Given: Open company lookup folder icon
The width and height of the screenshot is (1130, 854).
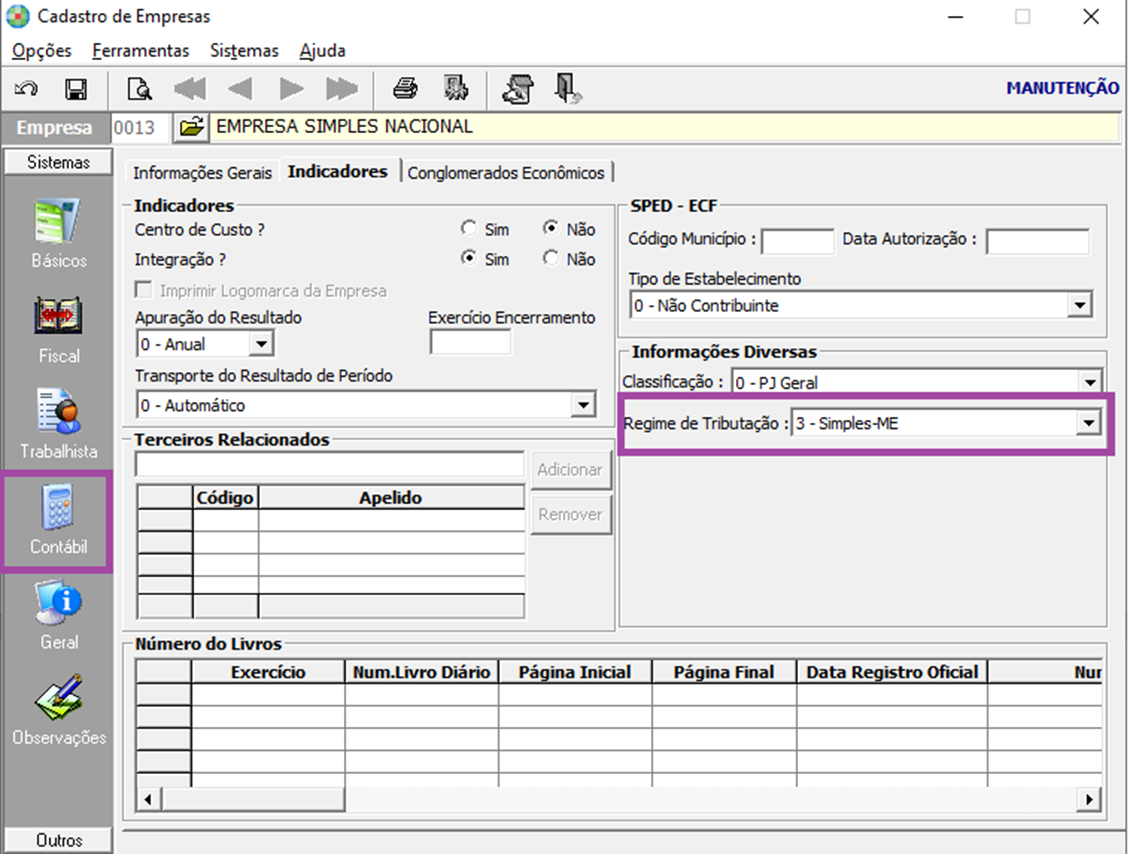Looking at the screenshot, I should pos(191,128).
